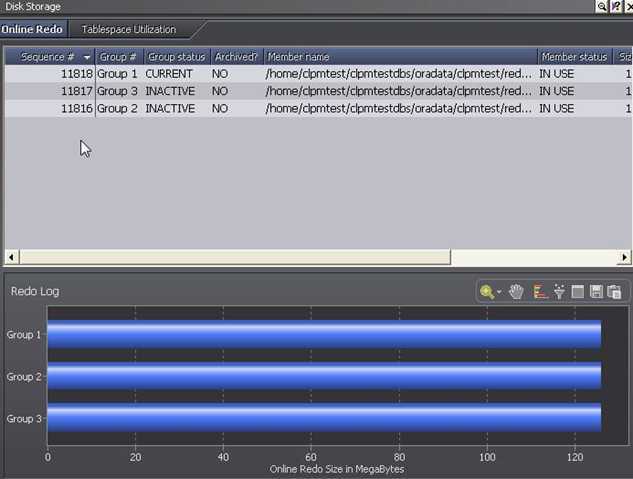Screen dimensions: 633x479
Task: Copy the chart to clipboard
Action: pos(614,291)
